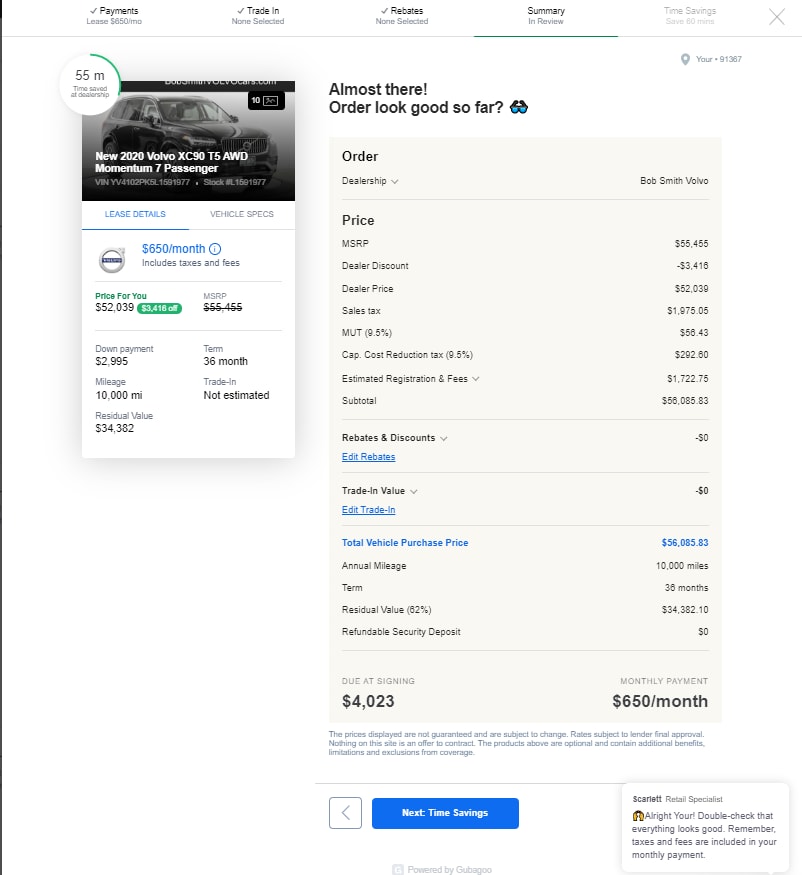The height and width of the screenshot is (875, 802).
Task: Open the Volvo XC90 vehicle photo
Action: click(x=189, y=141)
